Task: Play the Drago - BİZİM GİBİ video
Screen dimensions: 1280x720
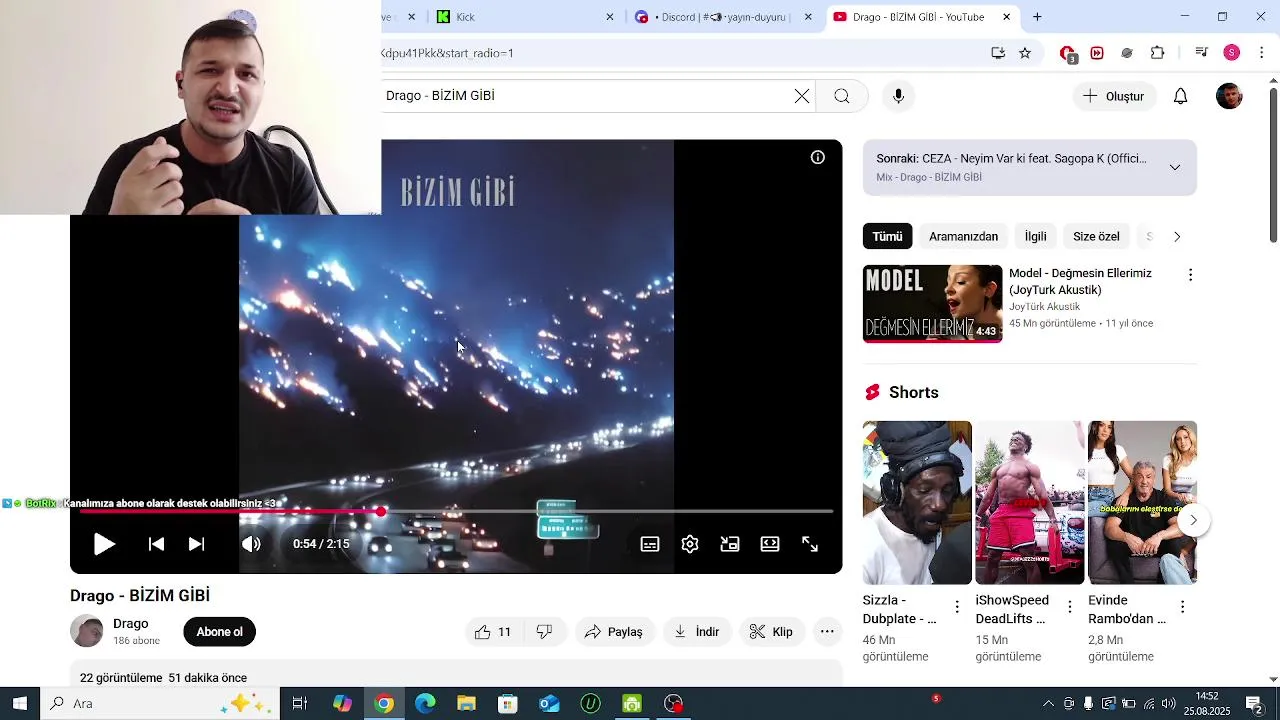Action: point(104,544)
